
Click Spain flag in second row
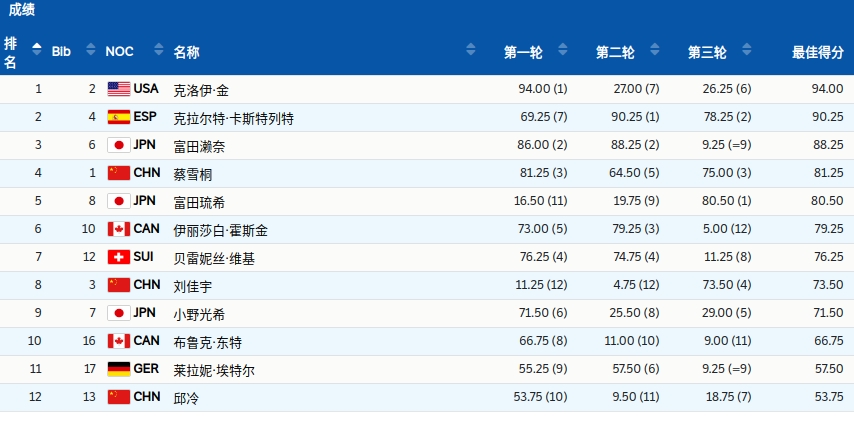pyautogui.click(x=119, y=117)
